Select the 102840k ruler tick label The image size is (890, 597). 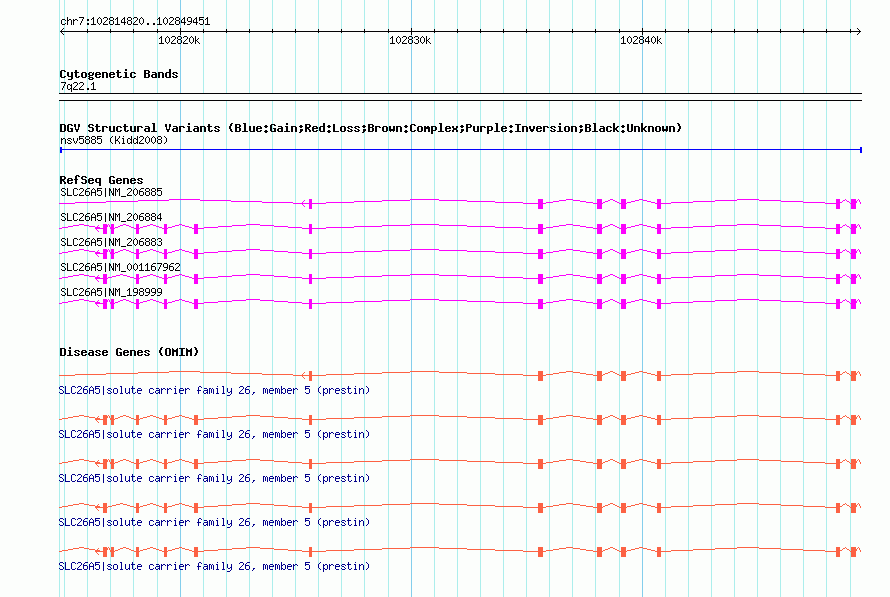(641, 40)
